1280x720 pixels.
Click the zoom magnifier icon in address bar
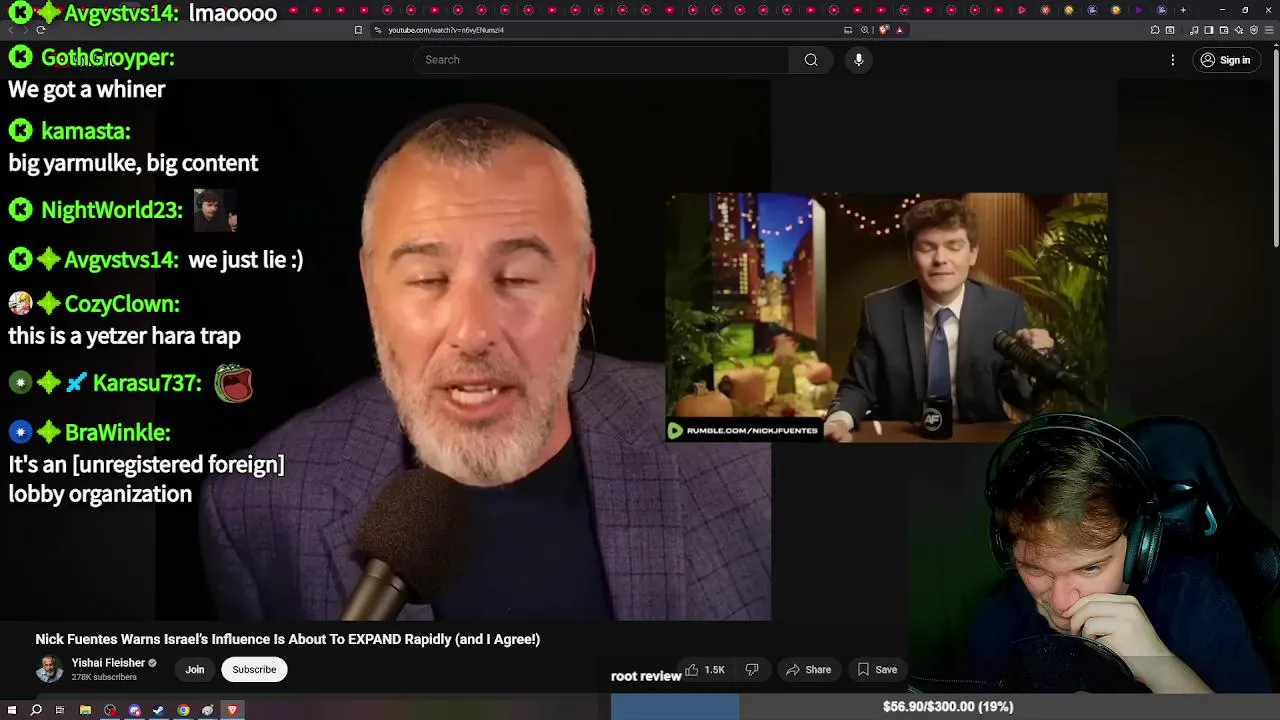pyautogui.click(x=865, y=30)
